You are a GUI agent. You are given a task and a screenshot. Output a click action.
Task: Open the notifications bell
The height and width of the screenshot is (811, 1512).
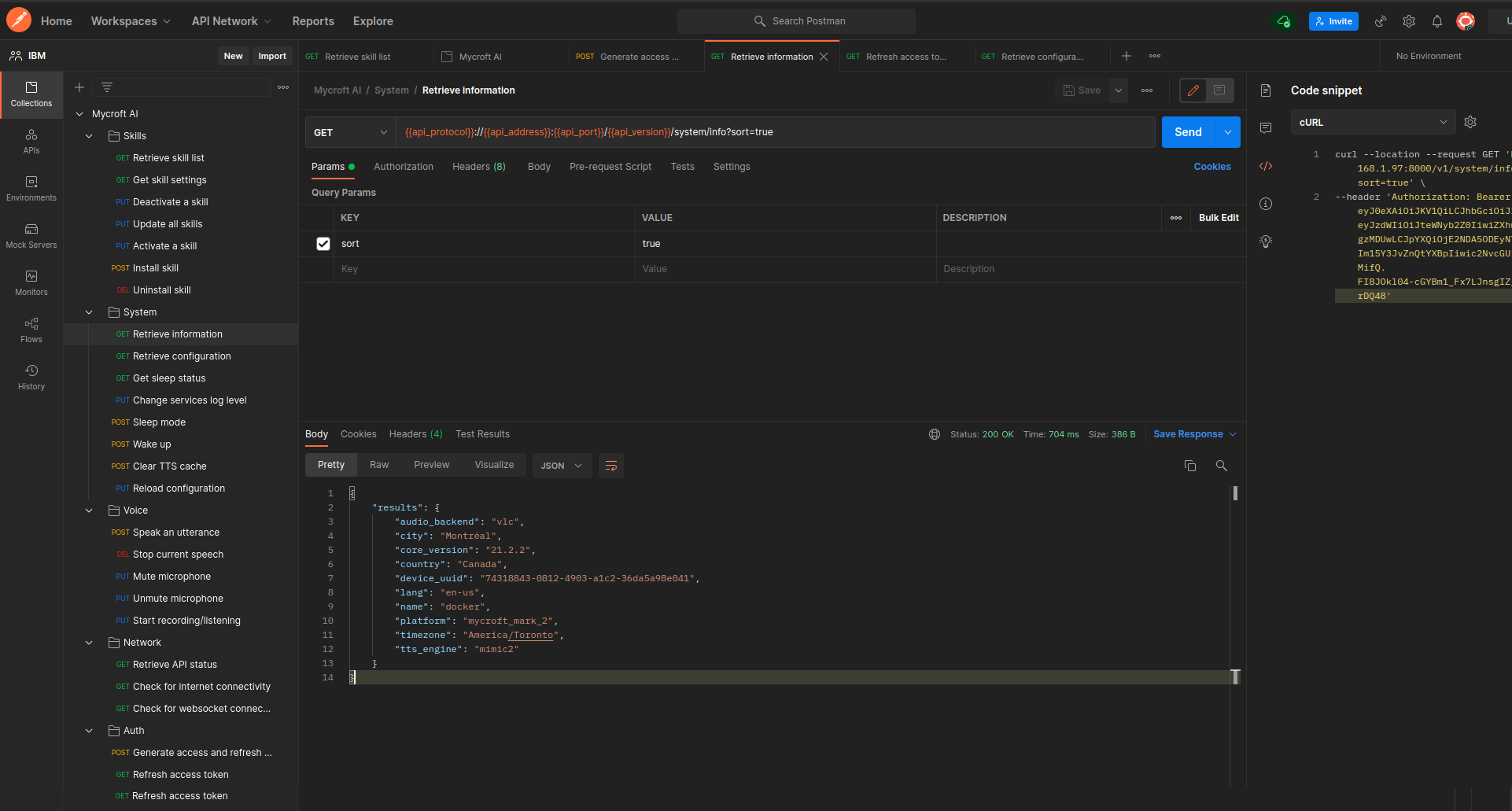coord(1437,21)
